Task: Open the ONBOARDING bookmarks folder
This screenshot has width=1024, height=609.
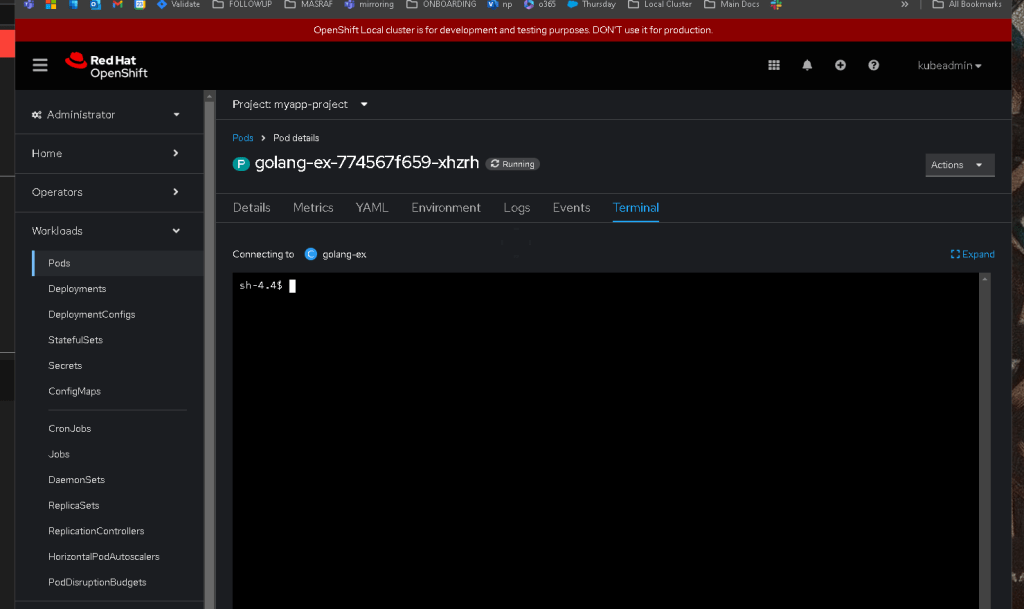Action: tap(441, 5)
